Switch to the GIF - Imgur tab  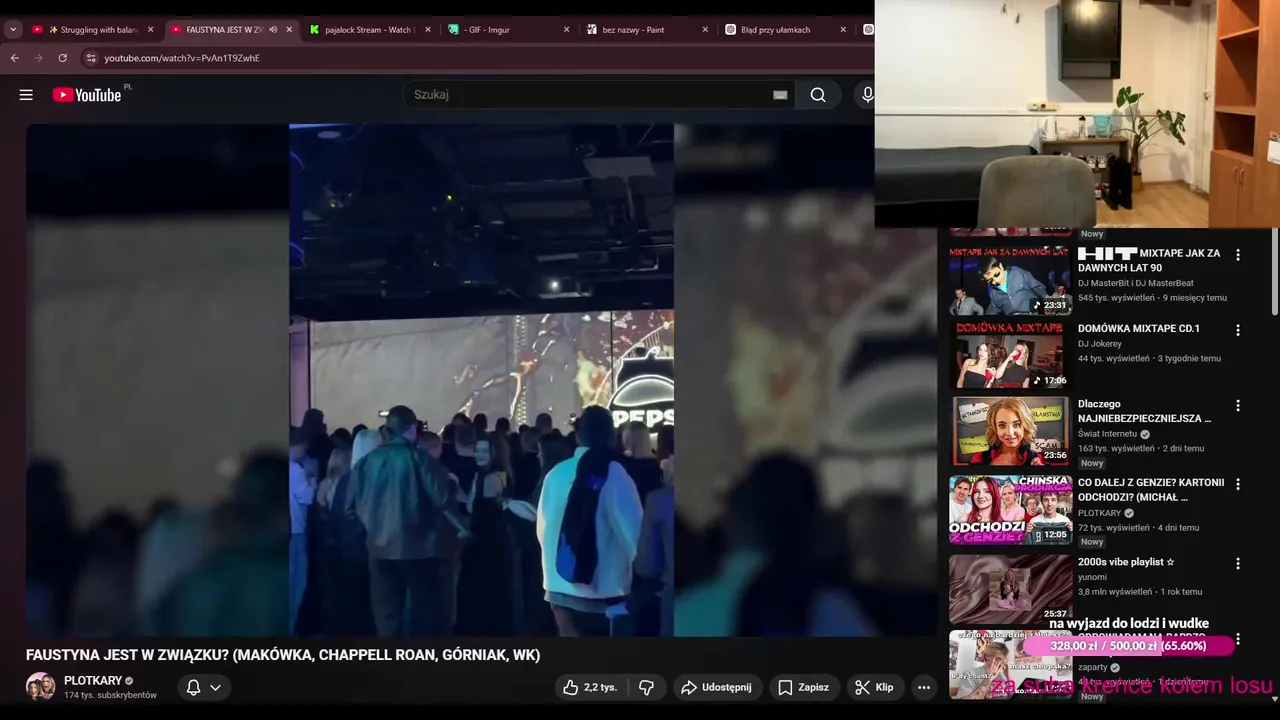(x=506, y=30)
